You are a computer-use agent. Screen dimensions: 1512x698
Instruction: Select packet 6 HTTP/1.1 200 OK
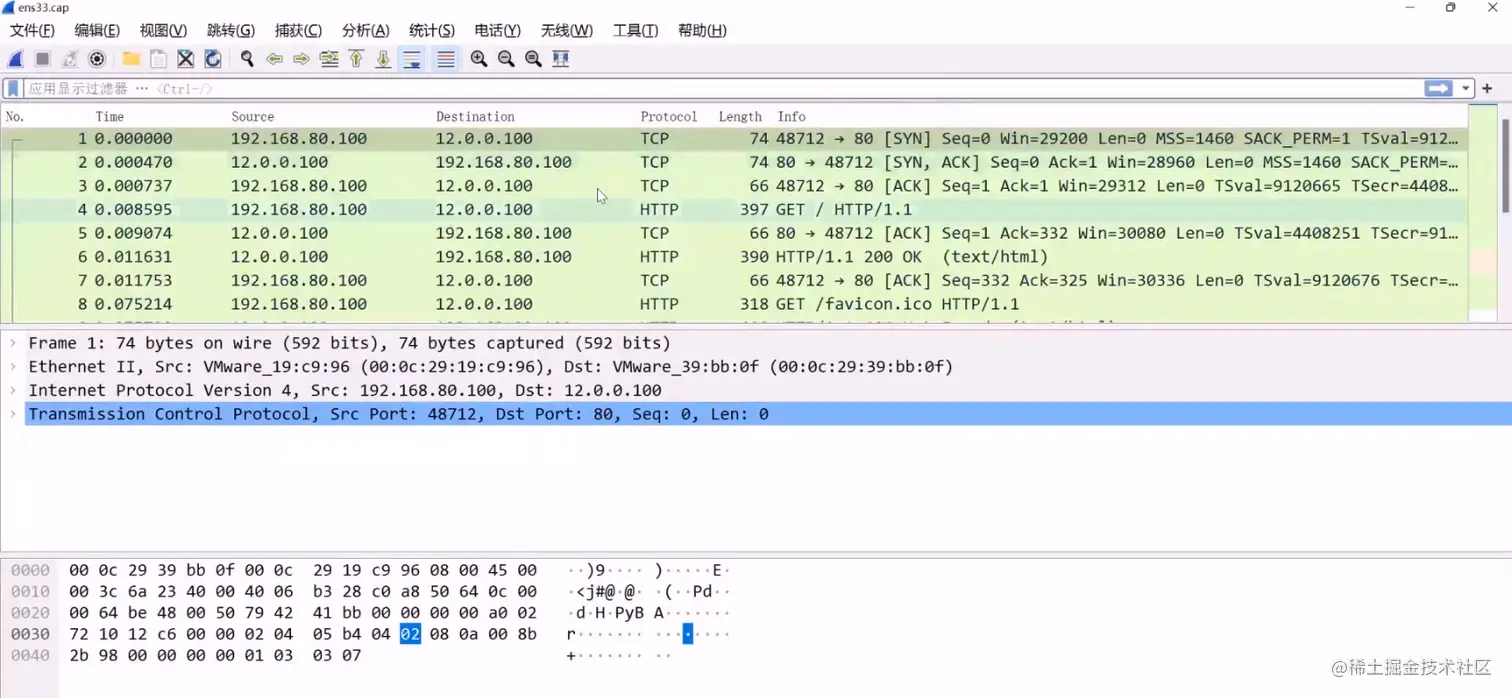735,257
